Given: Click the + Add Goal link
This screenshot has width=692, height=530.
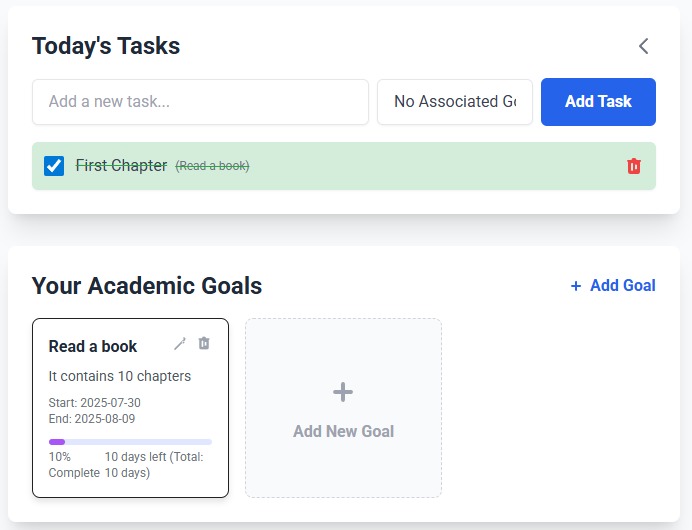Looking at the screenshot, I should pos(613,286).
